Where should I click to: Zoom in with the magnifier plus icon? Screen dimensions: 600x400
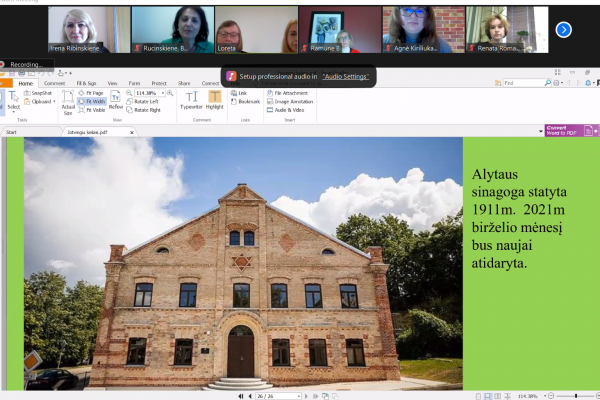[170, 93]
